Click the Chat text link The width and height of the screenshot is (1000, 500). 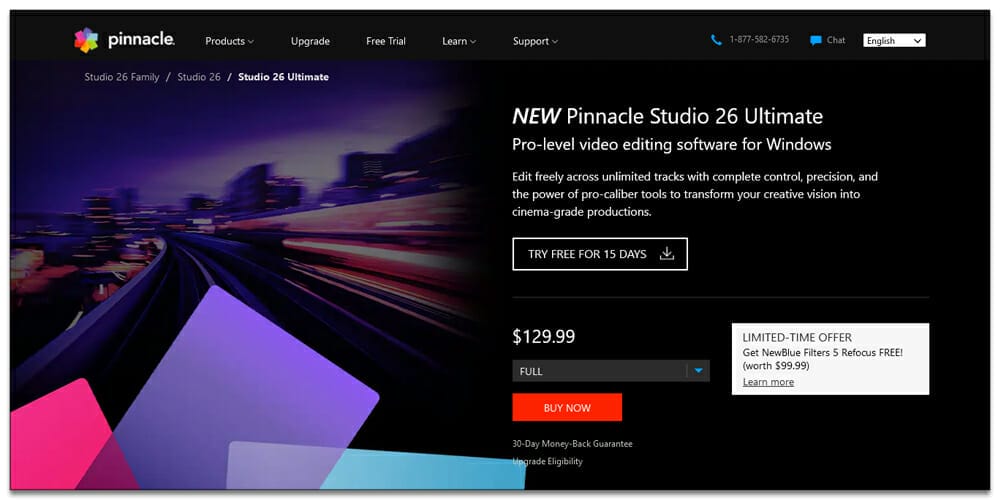[x=835, y=40]
